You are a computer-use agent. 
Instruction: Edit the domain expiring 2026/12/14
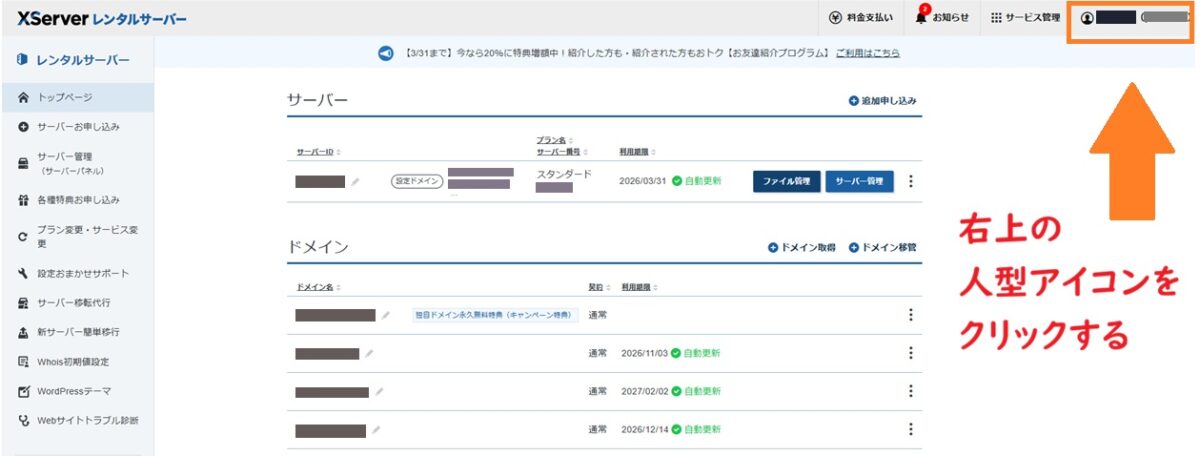click(376, 430)
